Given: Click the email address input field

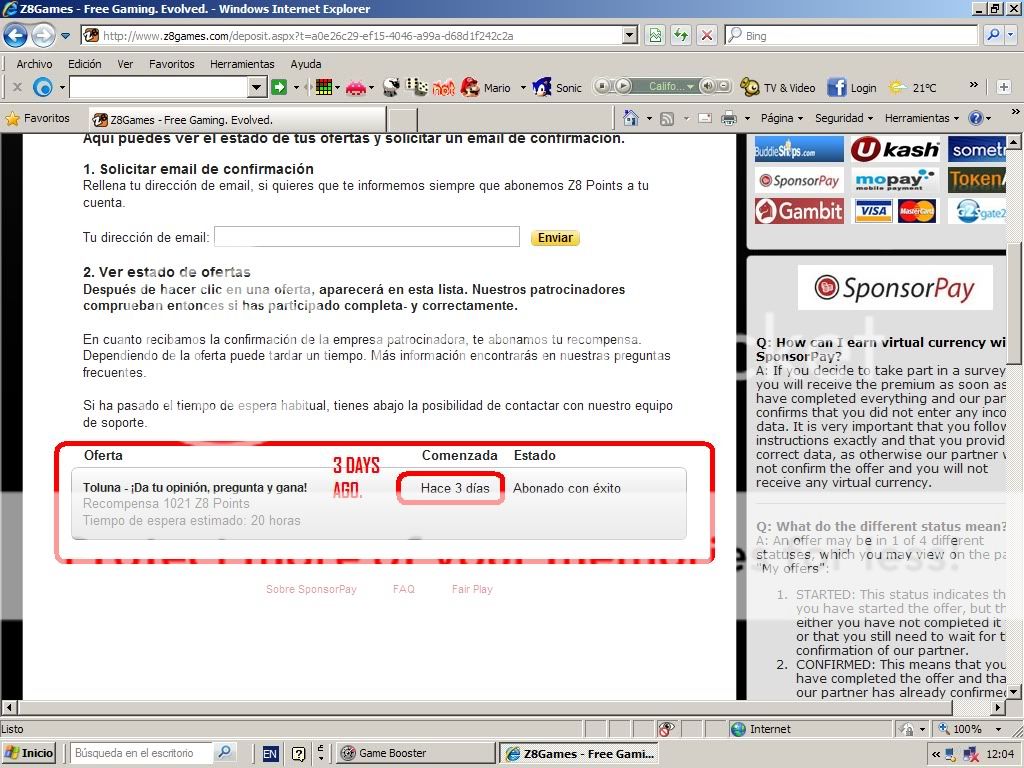Looking at the screenshot, I should [367, 237].
